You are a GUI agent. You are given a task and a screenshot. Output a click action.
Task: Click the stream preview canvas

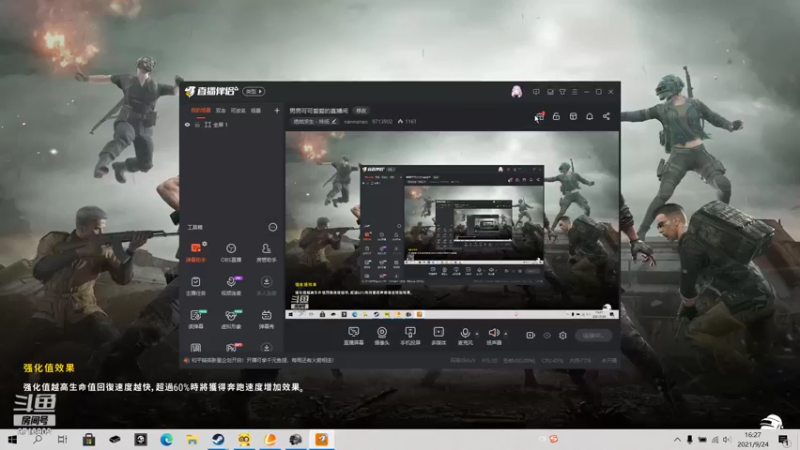click(452, 225)
